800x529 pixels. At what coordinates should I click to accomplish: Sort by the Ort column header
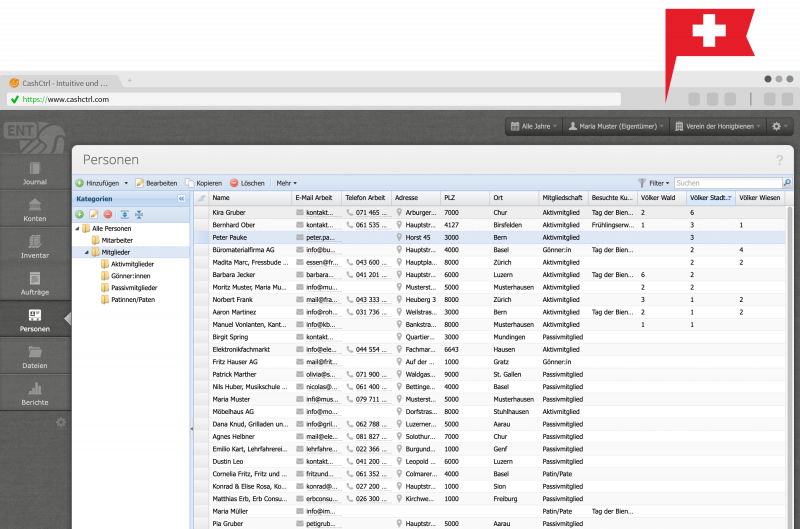514,198
